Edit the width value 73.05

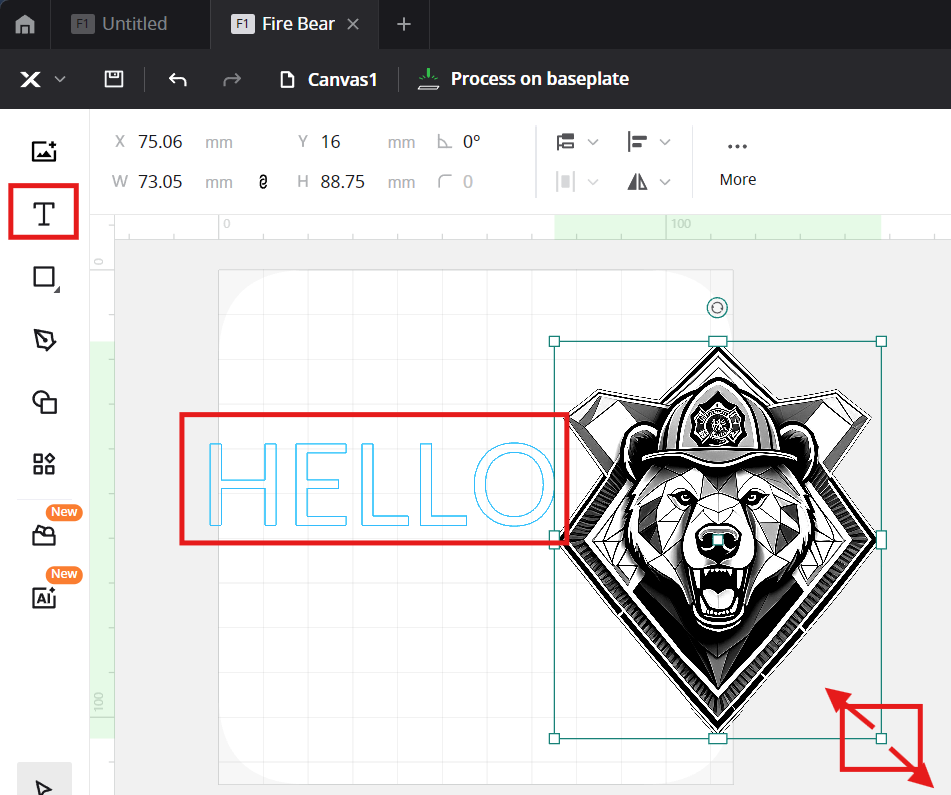pyautogui.click(x=160, y=182)
